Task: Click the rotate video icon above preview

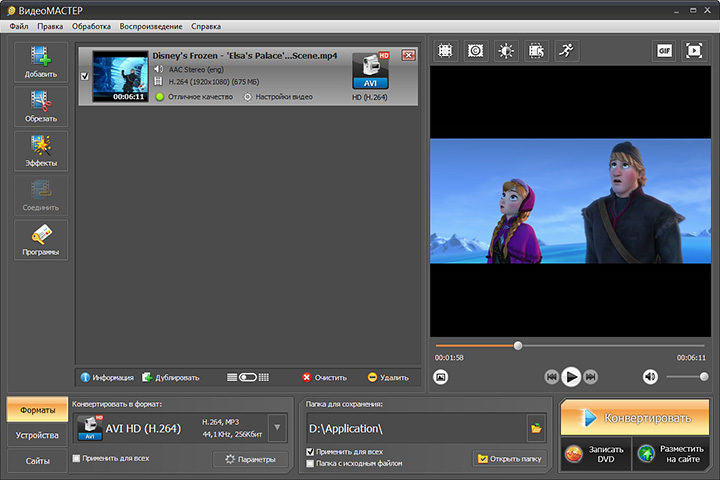Action: tap(536, 51)
